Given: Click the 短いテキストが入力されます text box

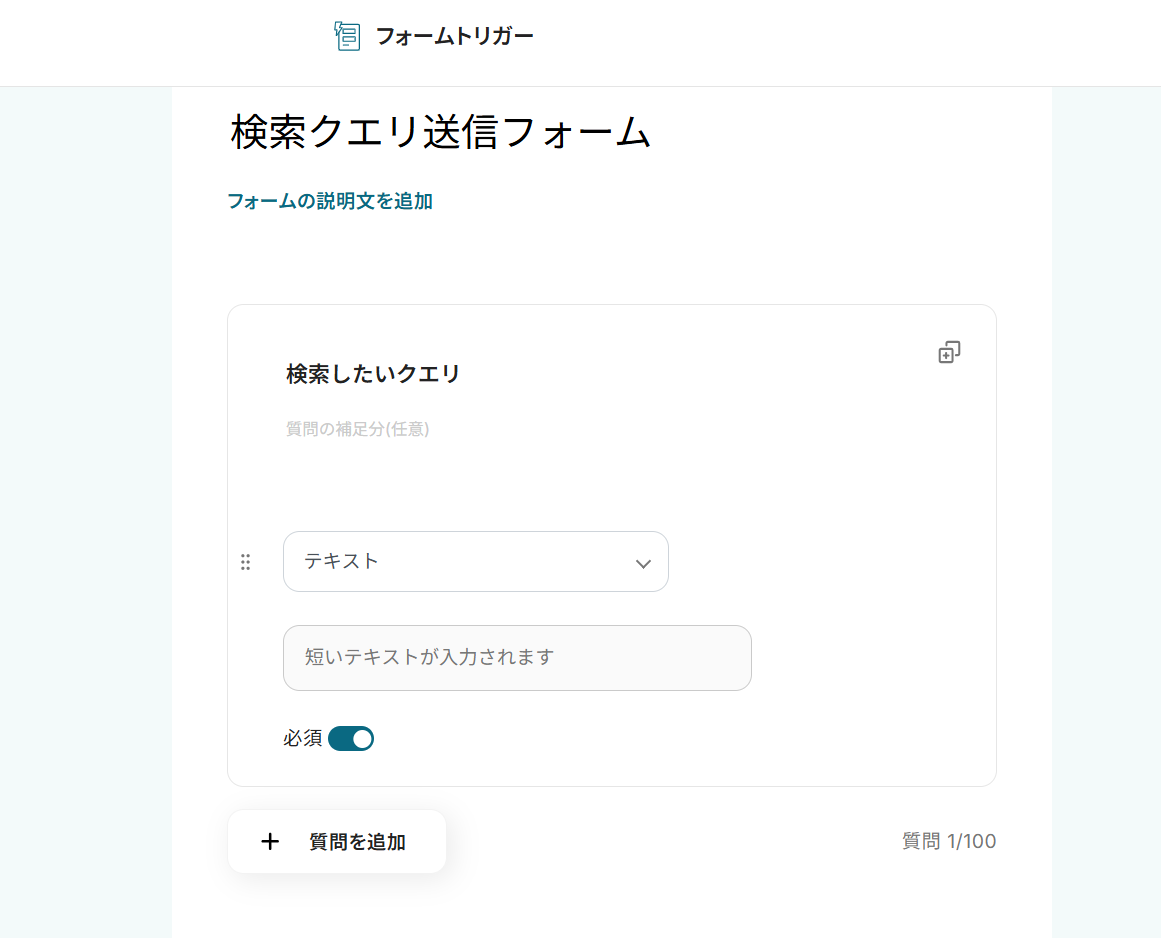Looking at the screenshot, I should (517, 658).
